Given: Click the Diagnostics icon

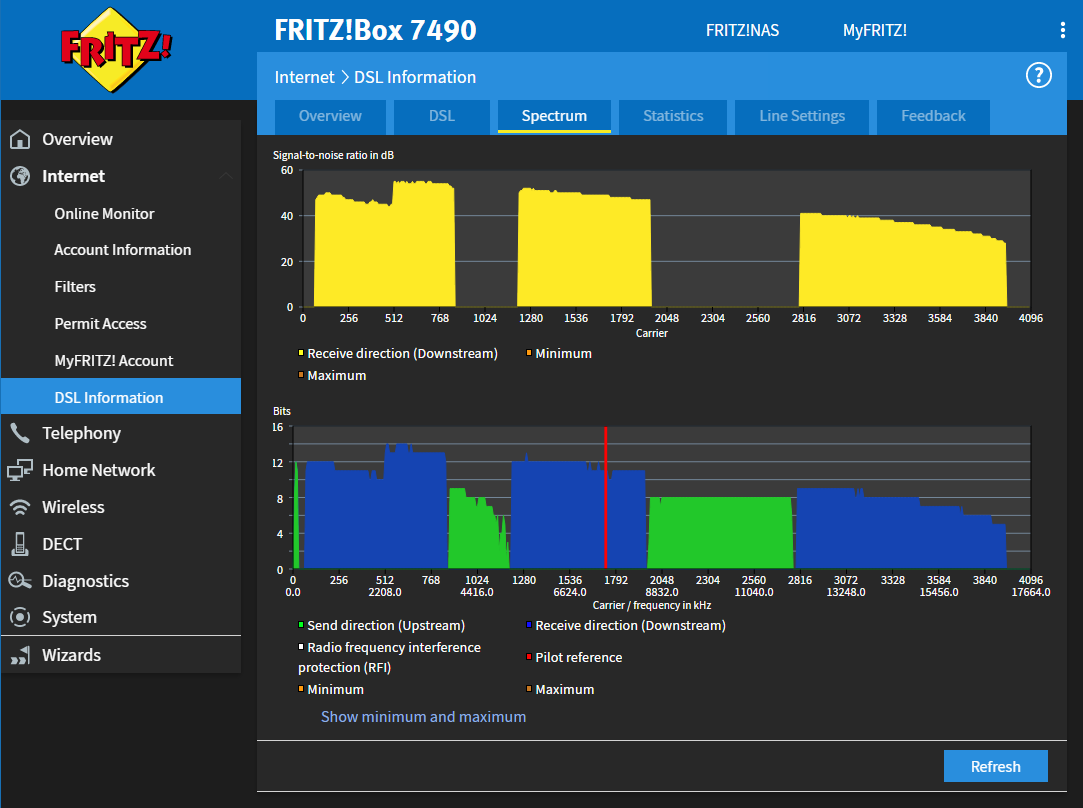Looking at the screenshot, I should click(x=20, y=581).
